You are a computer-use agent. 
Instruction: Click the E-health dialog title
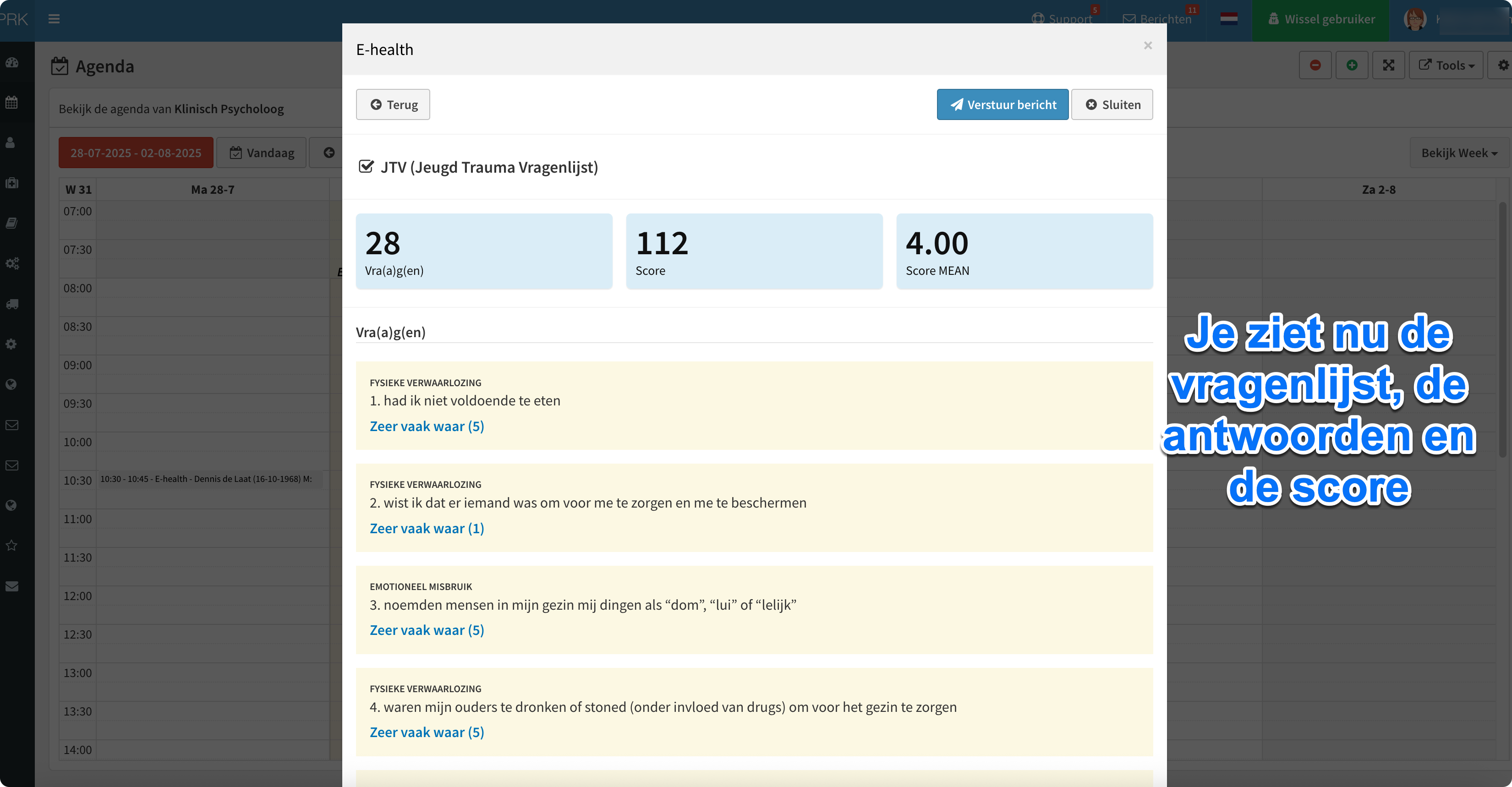pyautogui.click(x=384, y=49)
